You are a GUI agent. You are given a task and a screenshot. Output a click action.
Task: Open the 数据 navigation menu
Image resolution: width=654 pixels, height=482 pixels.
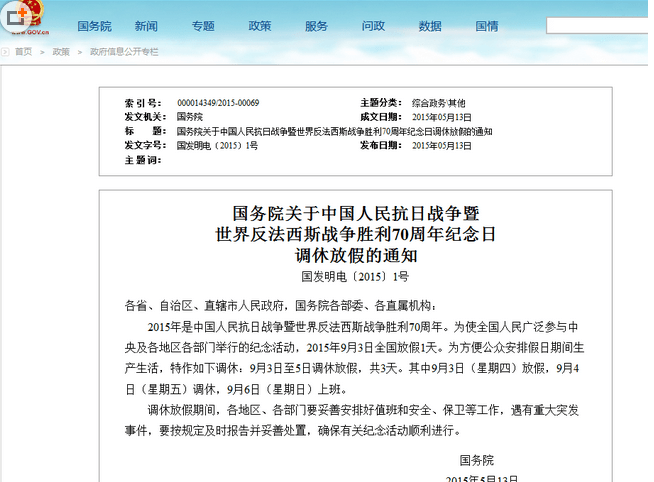tap(430, 26)
